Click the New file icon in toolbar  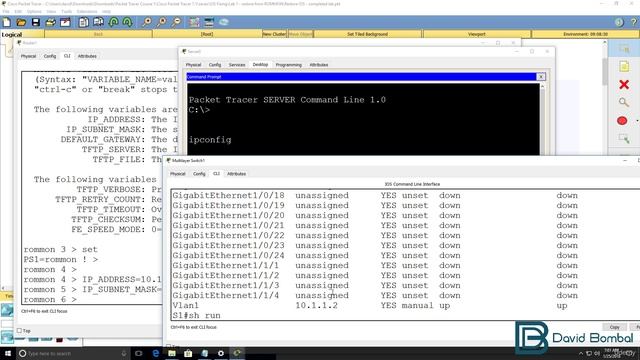click(7, 22)
